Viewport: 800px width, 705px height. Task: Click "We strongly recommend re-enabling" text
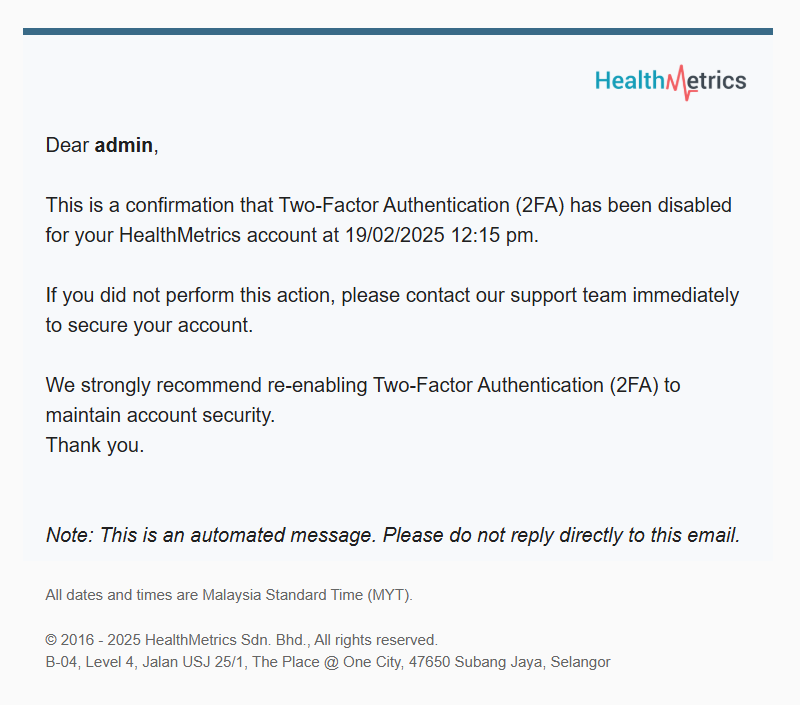(x=206, y=386)
